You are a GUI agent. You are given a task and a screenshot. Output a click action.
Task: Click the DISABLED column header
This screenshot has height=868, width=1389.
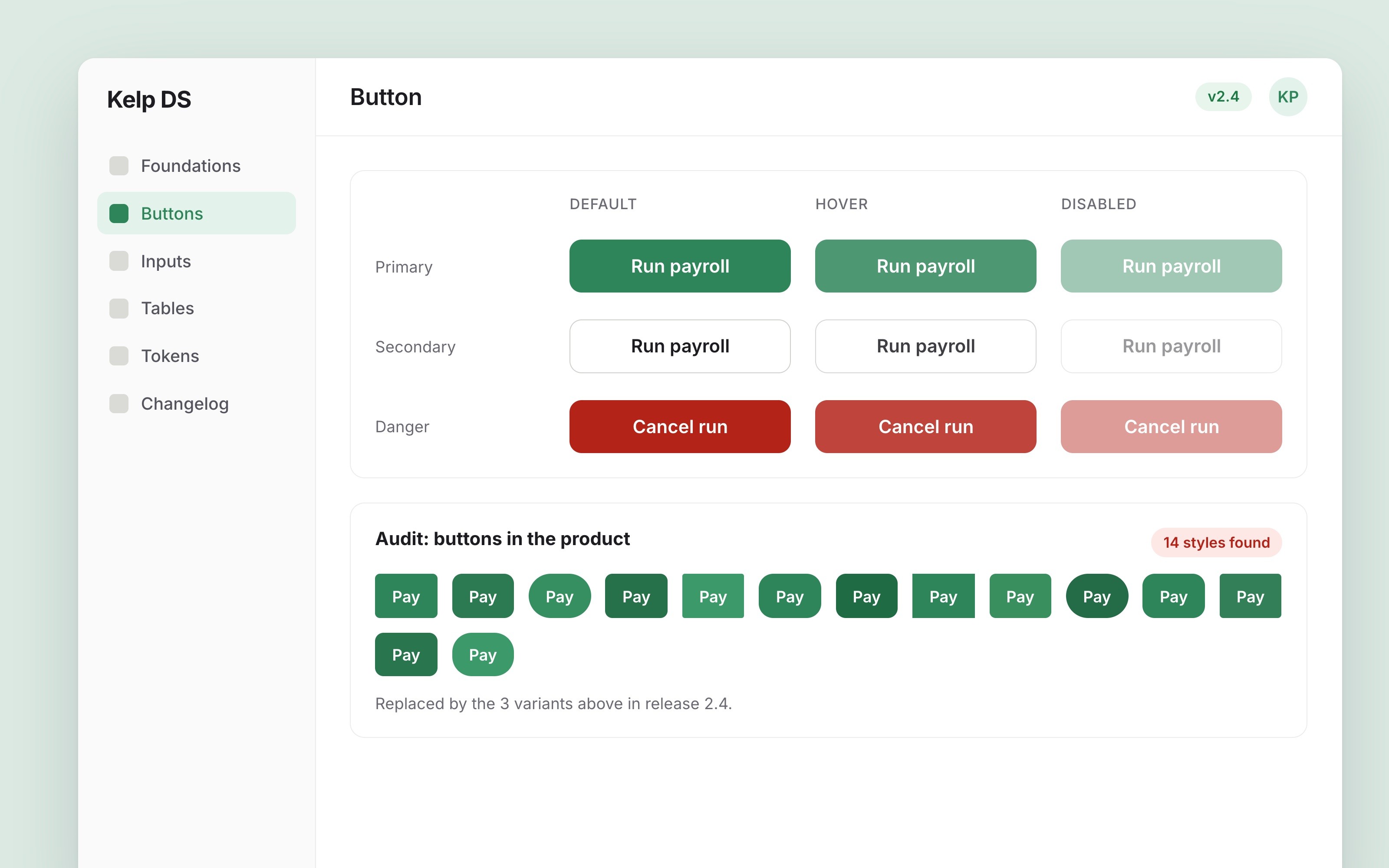click(x=1099, y=204)
